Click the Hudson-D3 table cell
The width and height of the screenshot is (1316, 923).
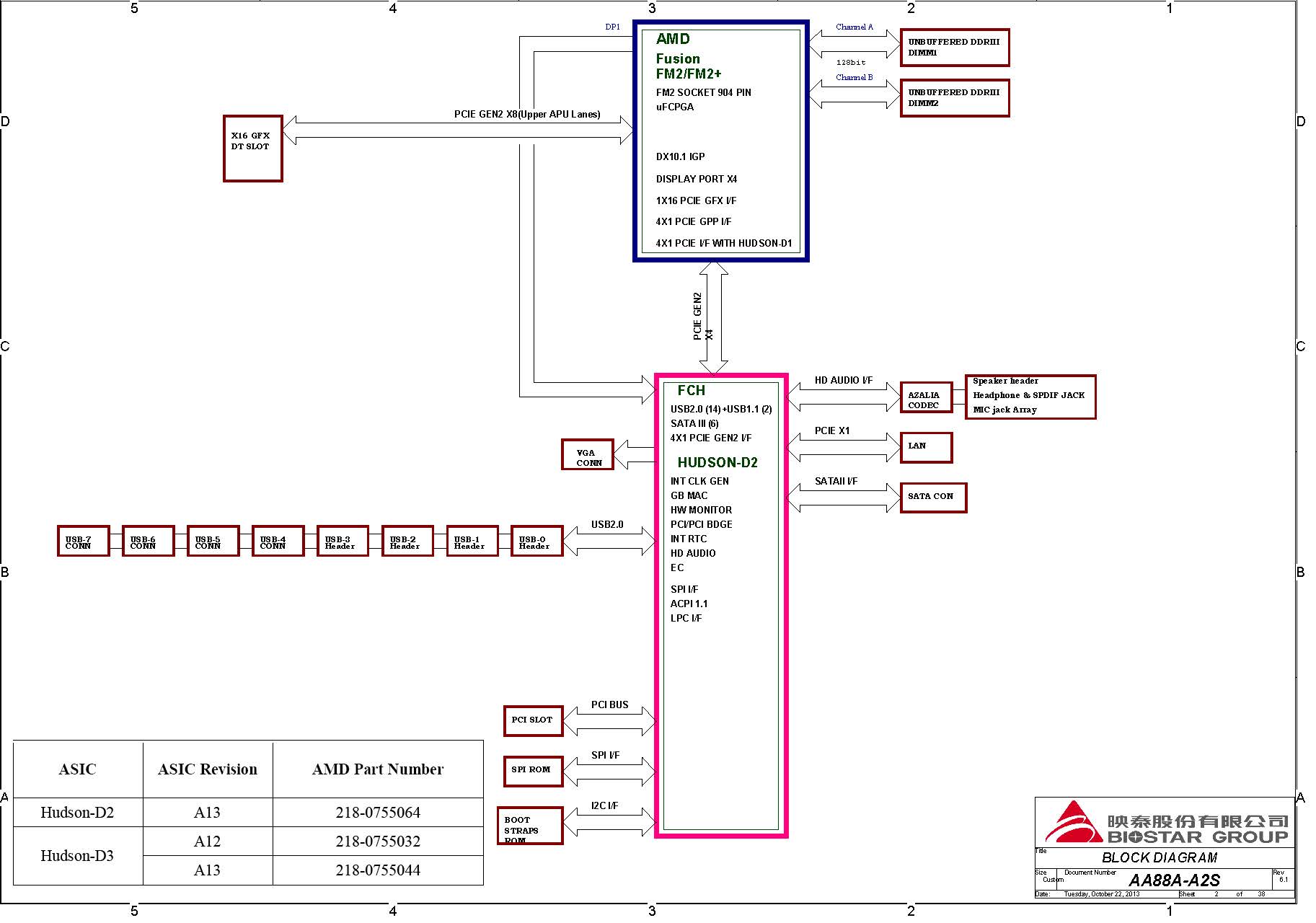coord(77,856)
